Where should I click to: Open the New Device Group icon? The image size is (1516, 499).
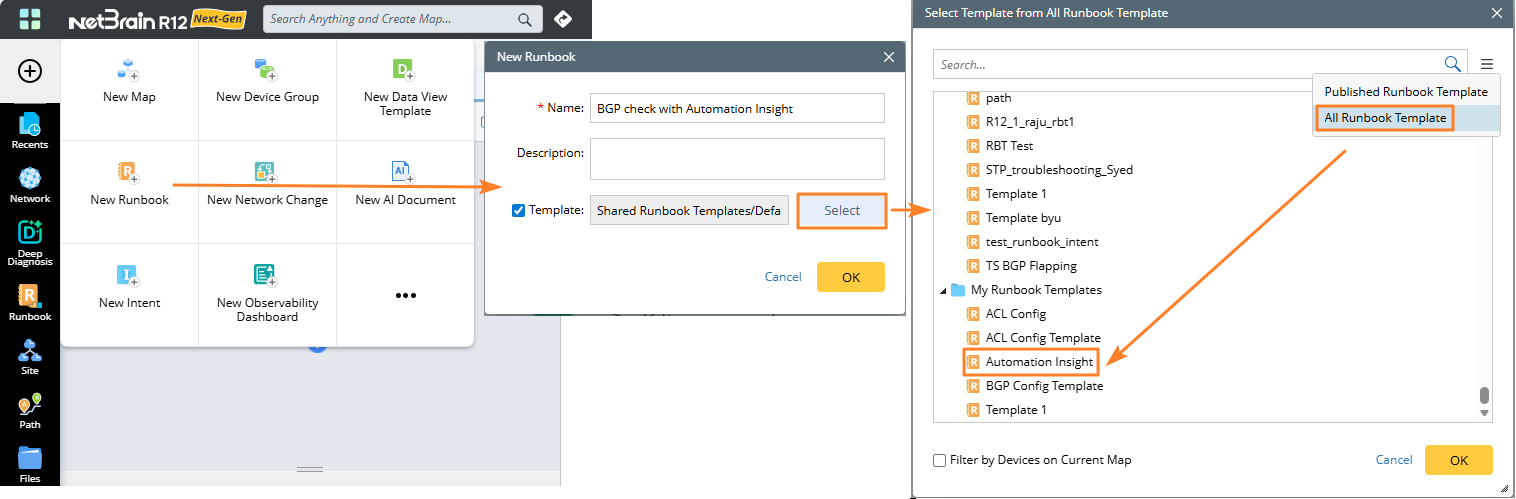point(266,70)
